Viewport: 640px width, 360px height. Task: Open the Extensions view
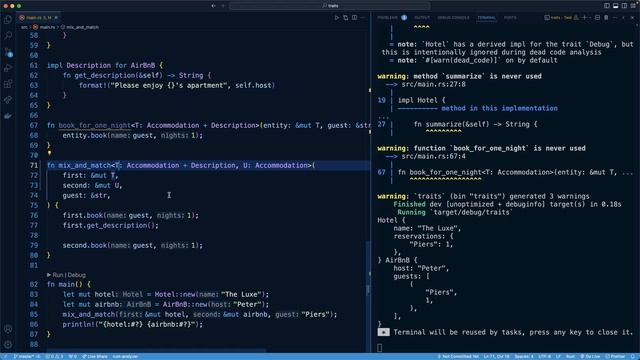8,84
